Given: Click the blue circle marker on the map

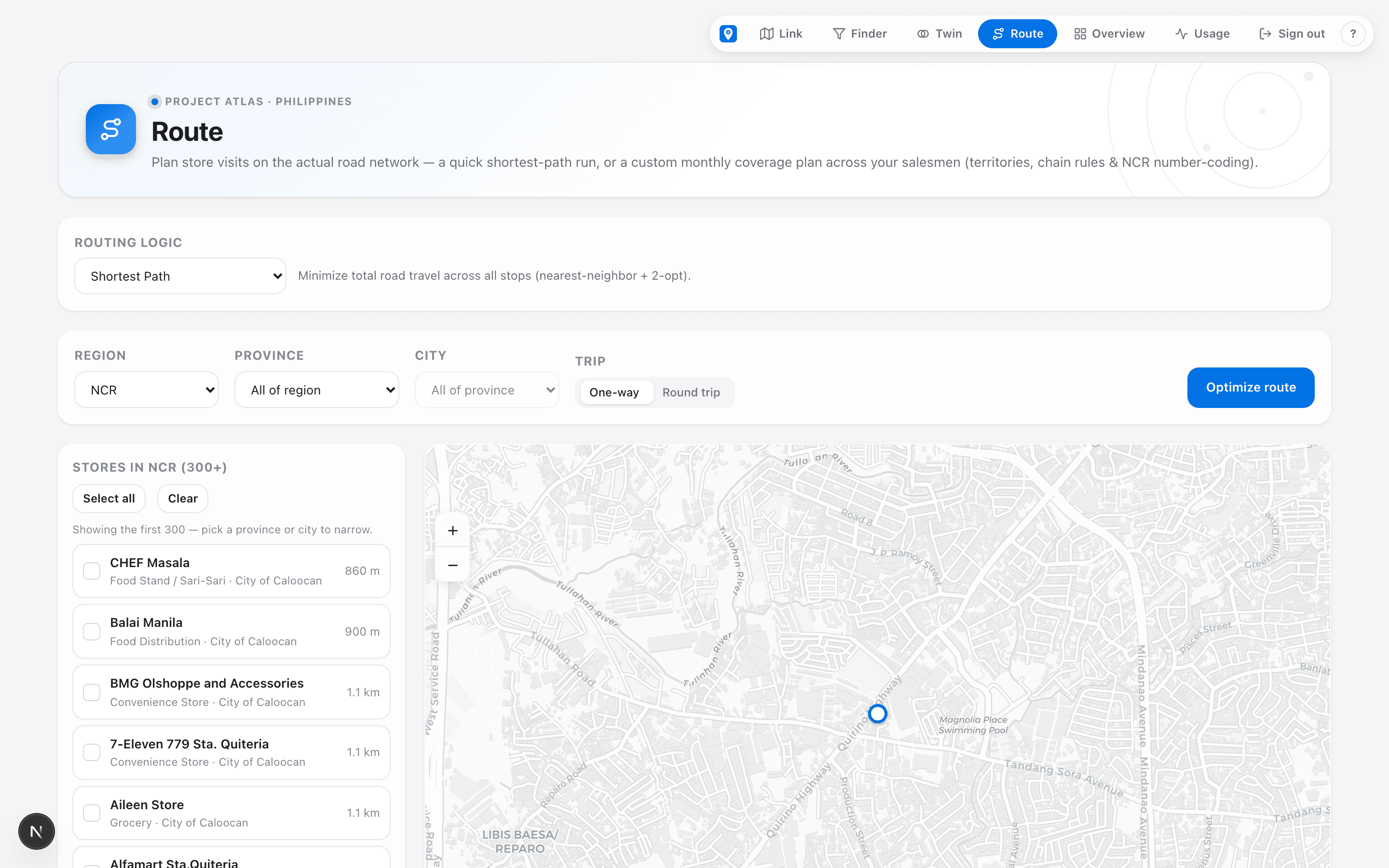Looking at the screenshot, I should coord(877,714).
